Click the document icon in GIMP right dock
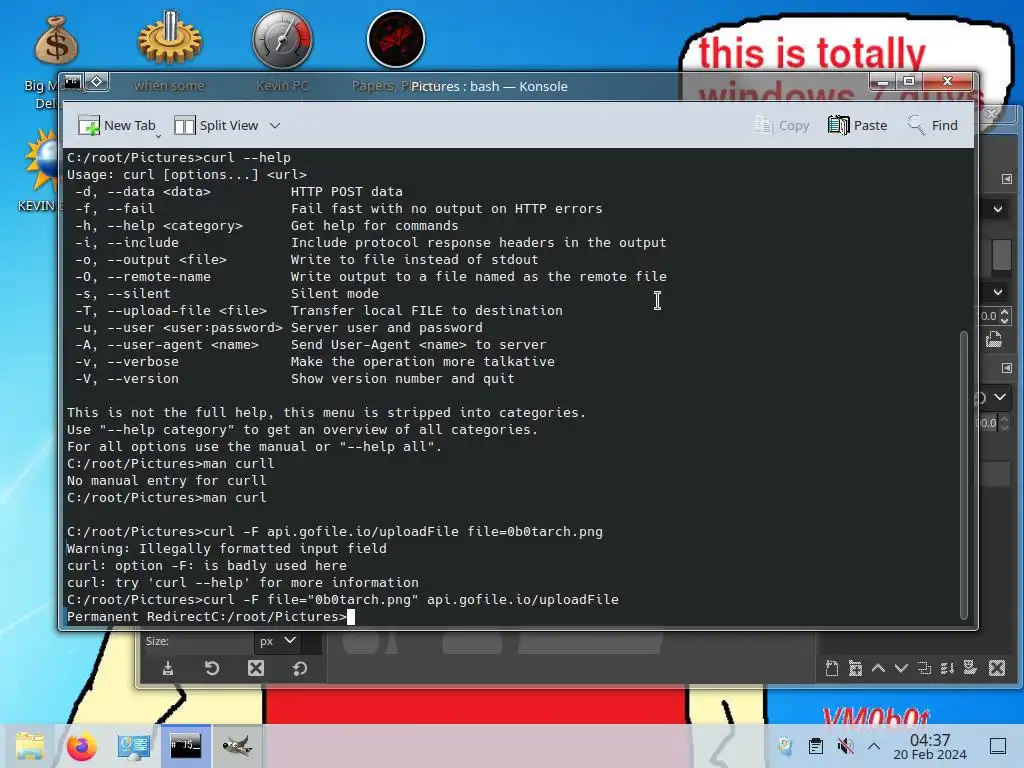 point(993,340)
